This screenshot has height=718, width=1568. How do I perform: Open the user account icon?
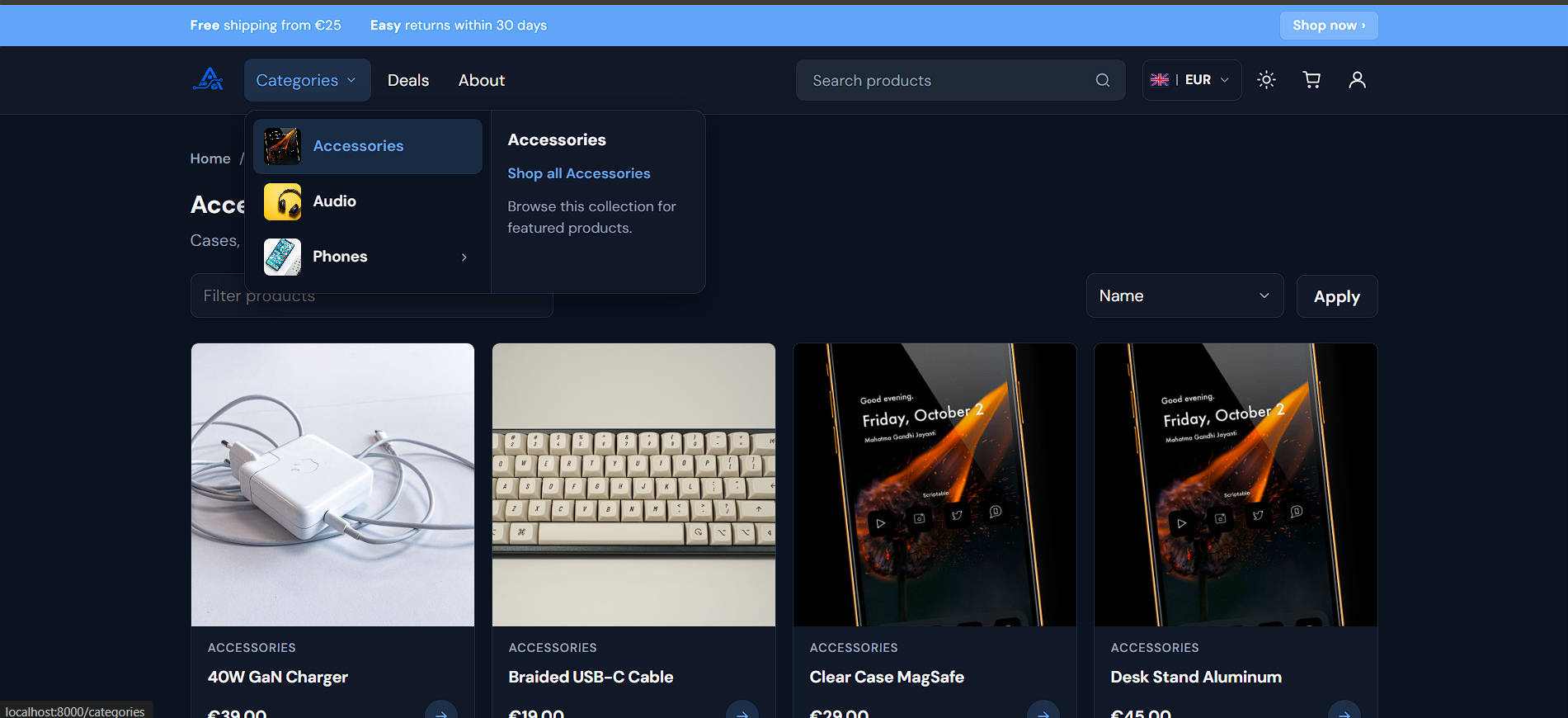[x=1357, y=80]
